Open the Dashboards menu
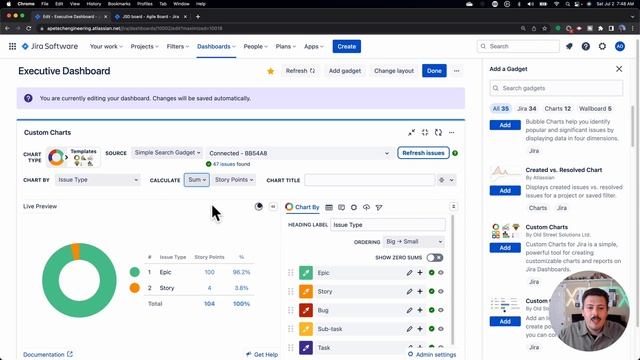This screenshot has width=640, height=360. pos(216,47)
